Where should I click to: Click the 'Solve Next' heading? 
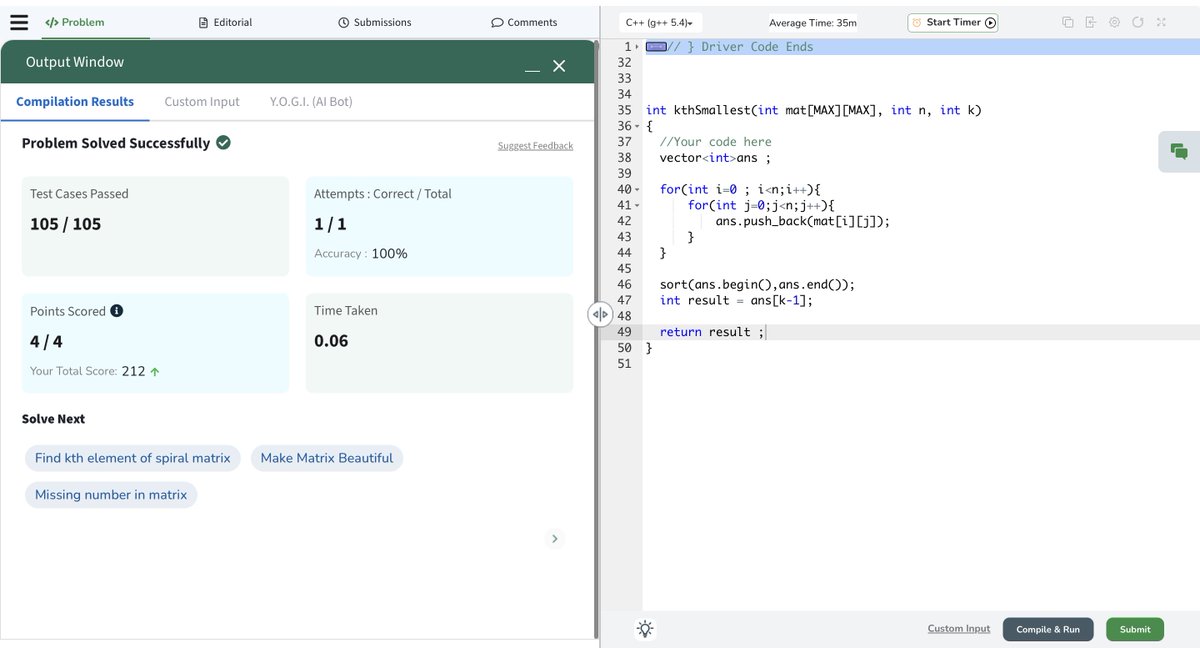(53, 419)
